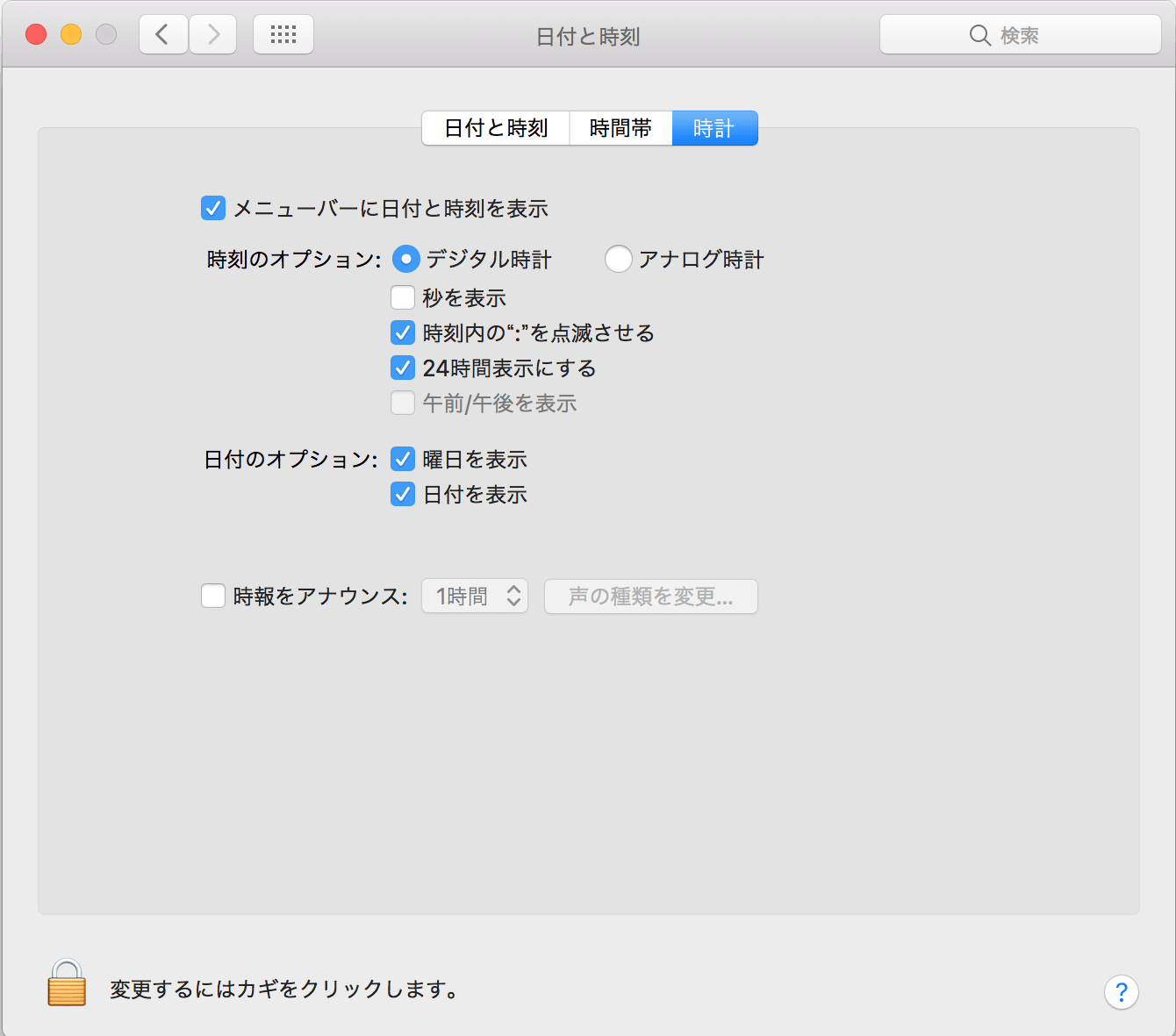This screenshot has height=1036, width=1176.
Task: Switch to the 日付と時刻 tab
Action: (496, 128)
